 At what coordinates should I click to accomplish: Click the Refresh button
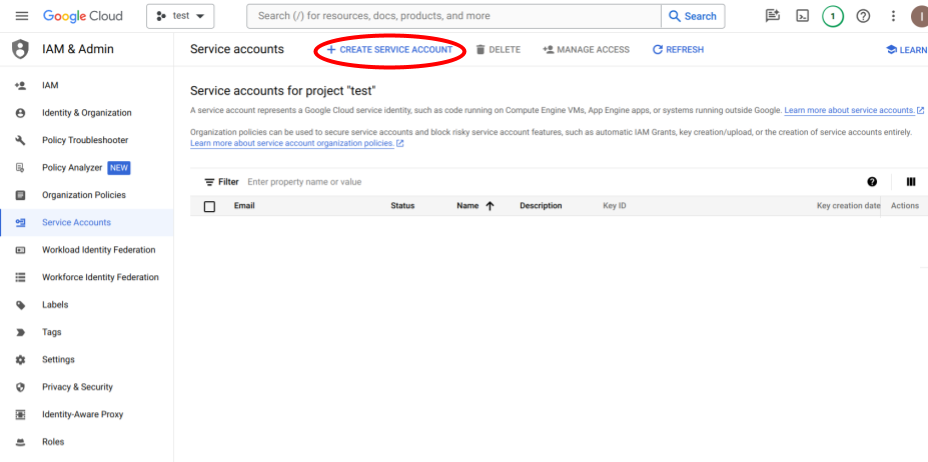pos(677,50)
